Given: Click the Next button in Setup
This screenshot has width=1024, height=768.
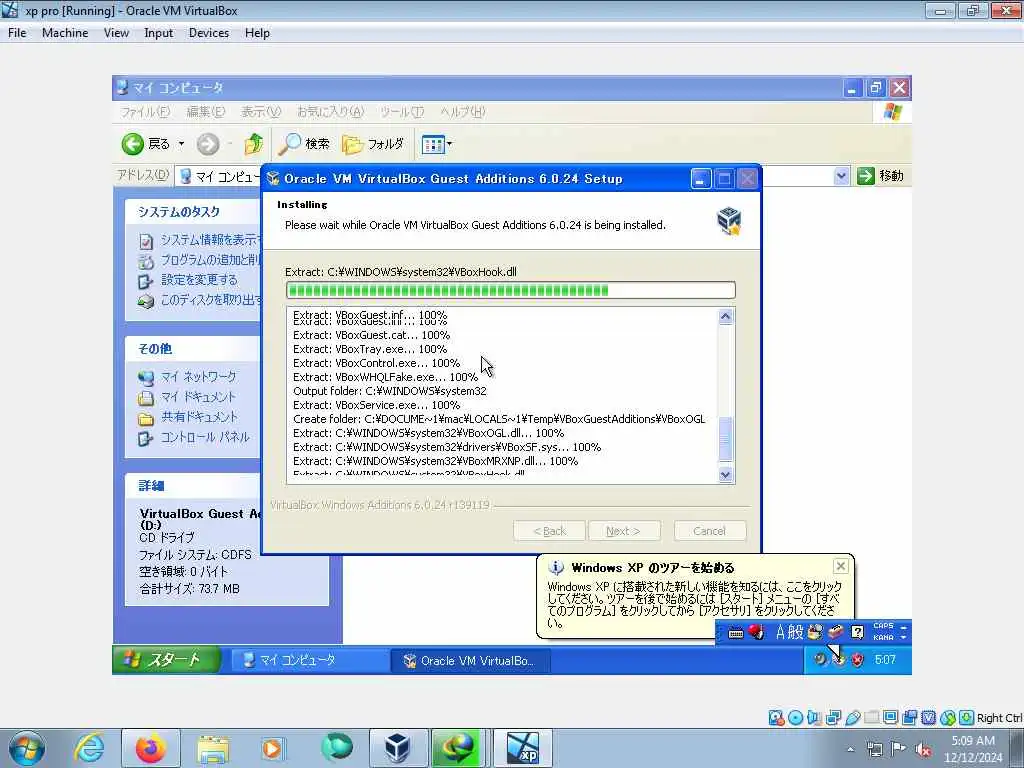Looking at the screenshot, I should point(624,531).
